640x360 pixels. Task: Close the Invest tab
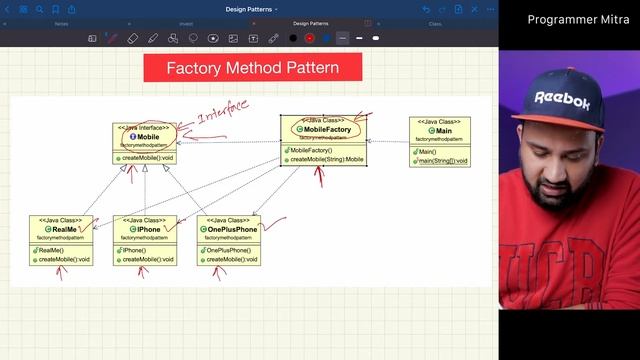(129, 24)
